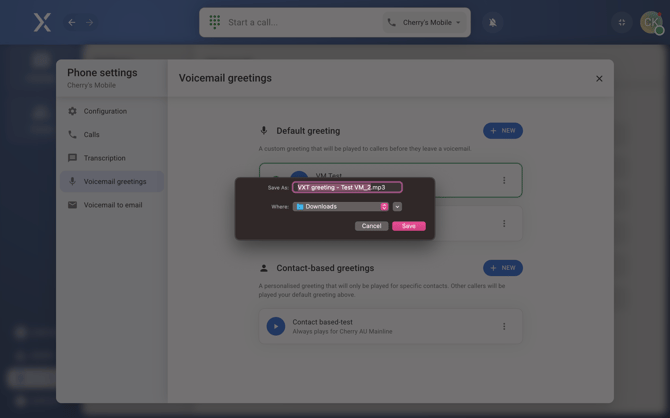Open options menu for Contact based-test greeting
Image resolution: width=670 pixels, height=418 pixels.
click(x=504, y=326)
